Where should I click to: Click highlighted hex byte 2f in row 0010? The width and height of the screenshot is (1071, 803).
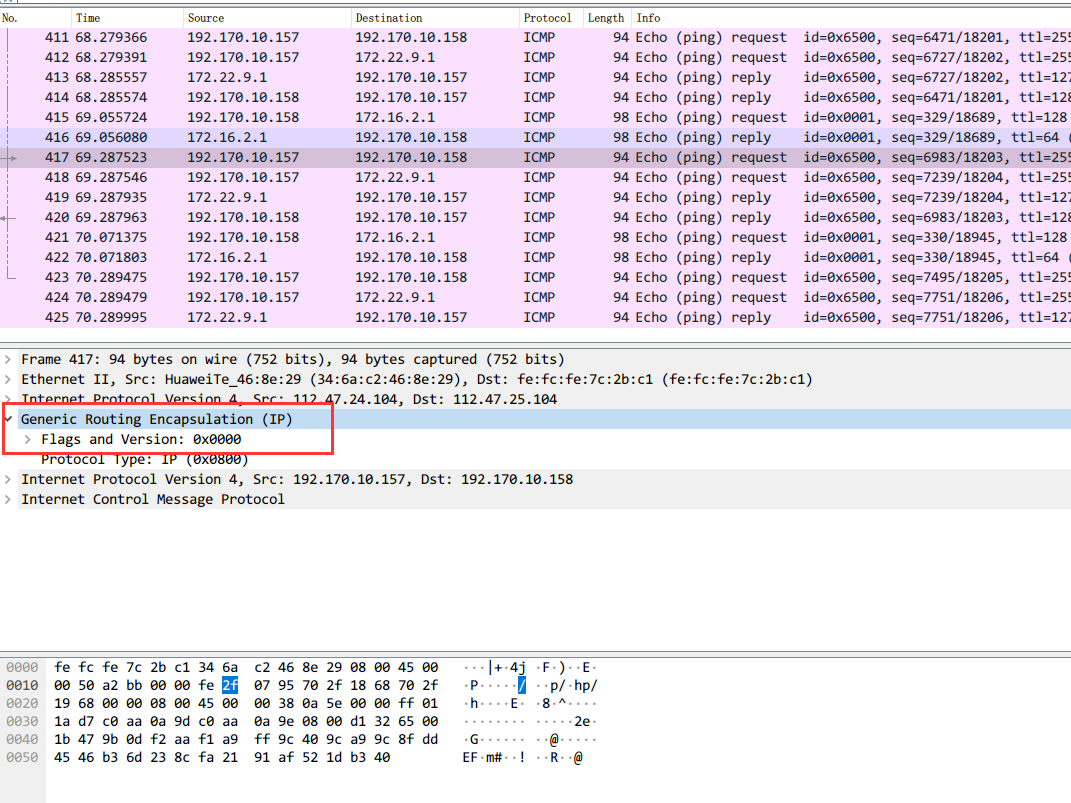(x=230, y=685)
